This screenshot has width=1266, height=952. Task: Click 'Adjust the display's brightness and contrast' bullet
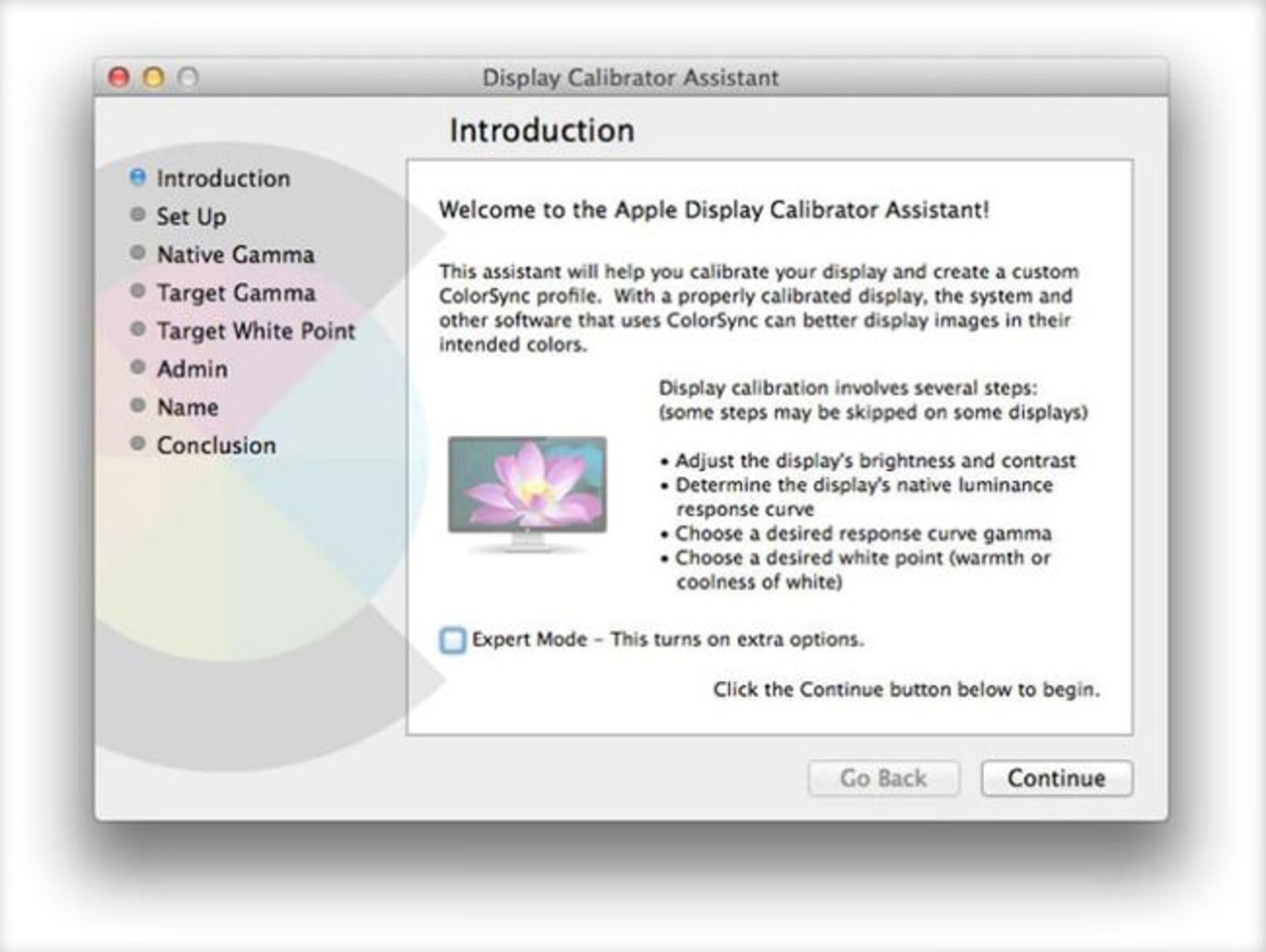point(868,461)
